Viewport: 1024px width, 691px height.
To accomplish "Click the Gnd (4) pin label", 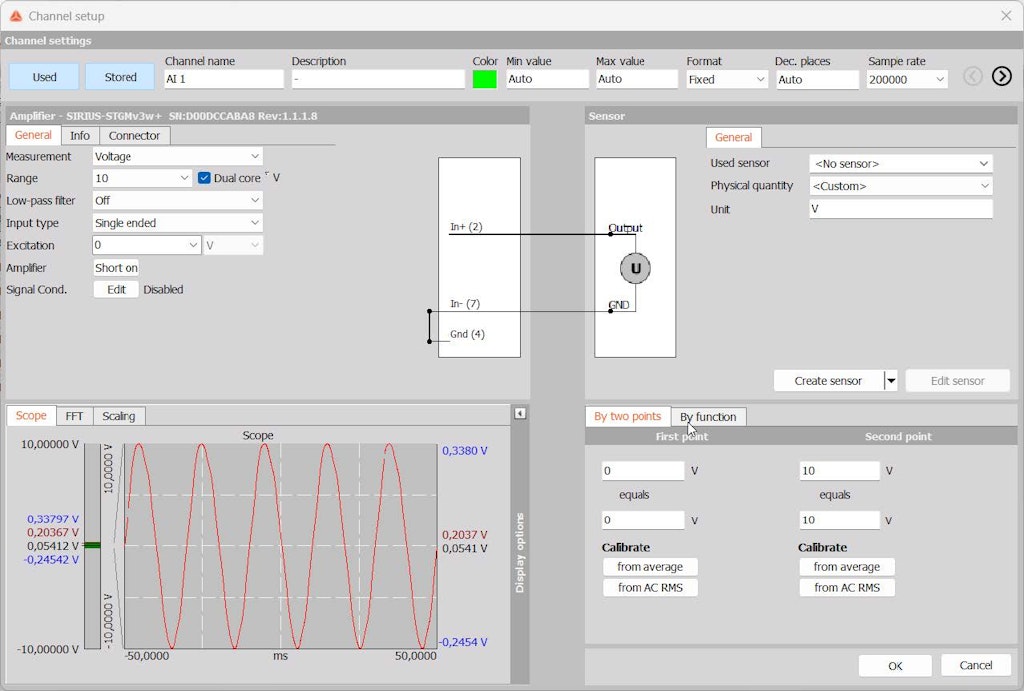I will pos(468,334).
